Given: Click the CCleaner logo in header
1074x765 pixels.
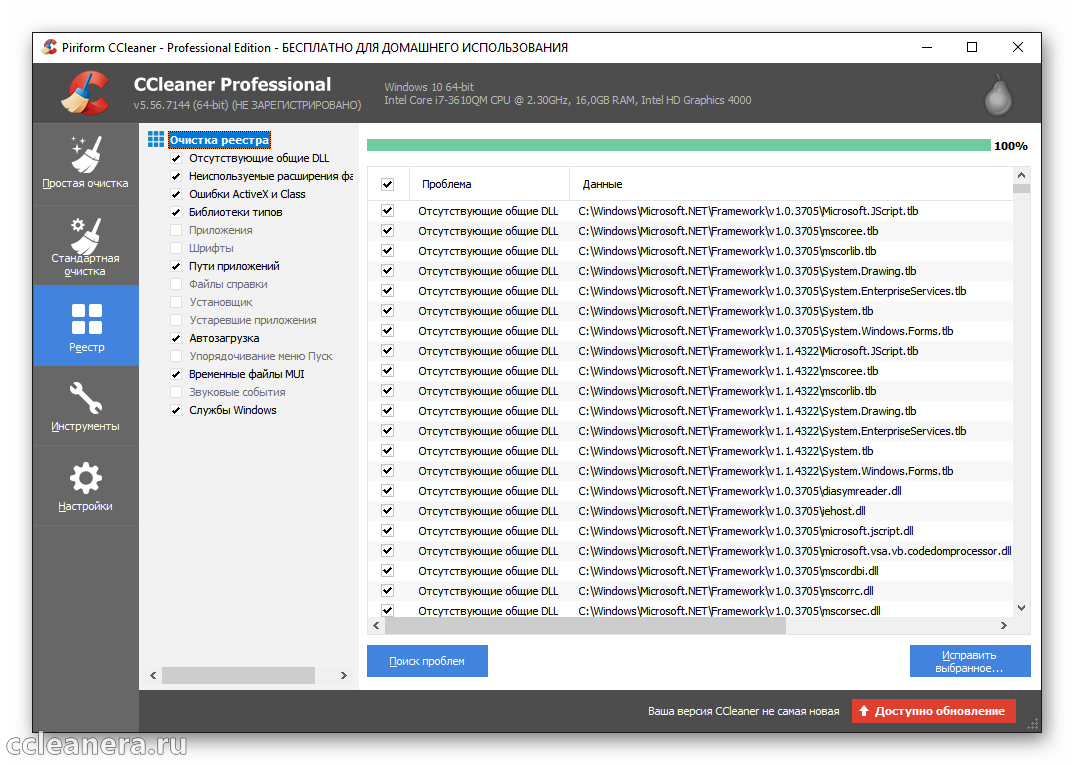Looking at the screenshot, I should pos(86,93).
